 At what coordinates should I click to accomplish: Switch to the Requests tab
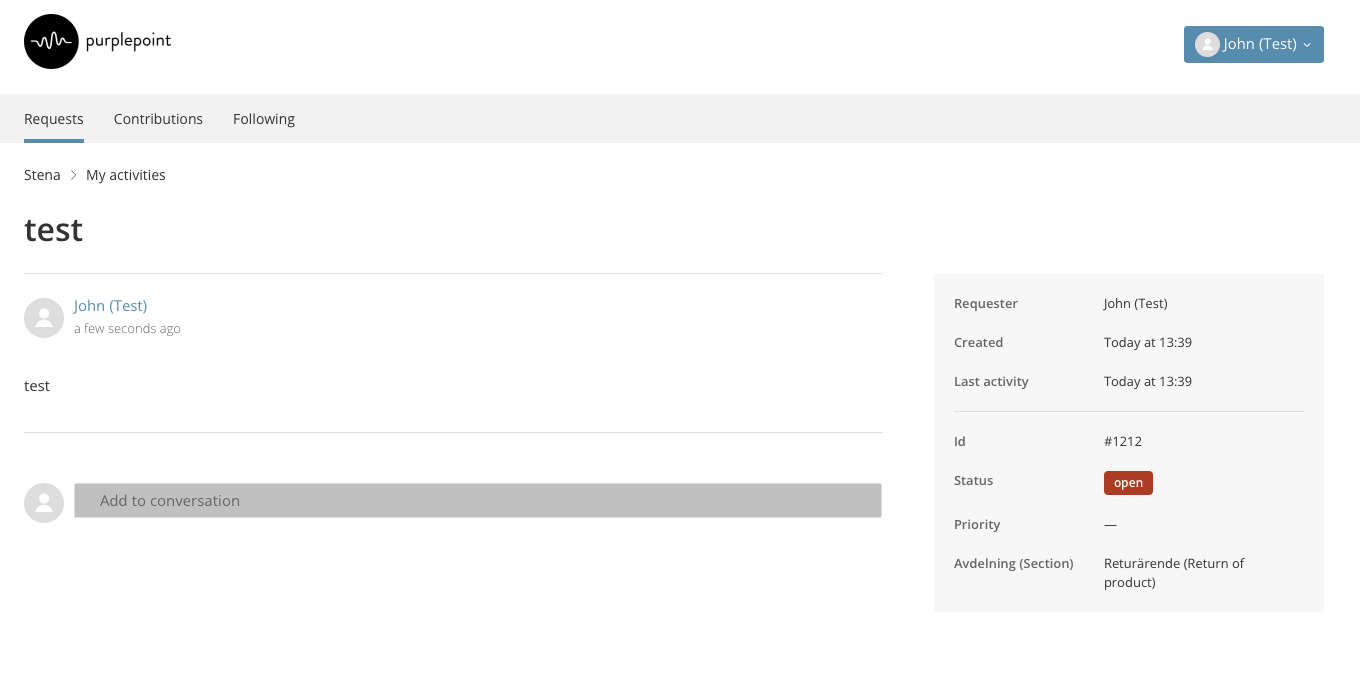point(54,119)
